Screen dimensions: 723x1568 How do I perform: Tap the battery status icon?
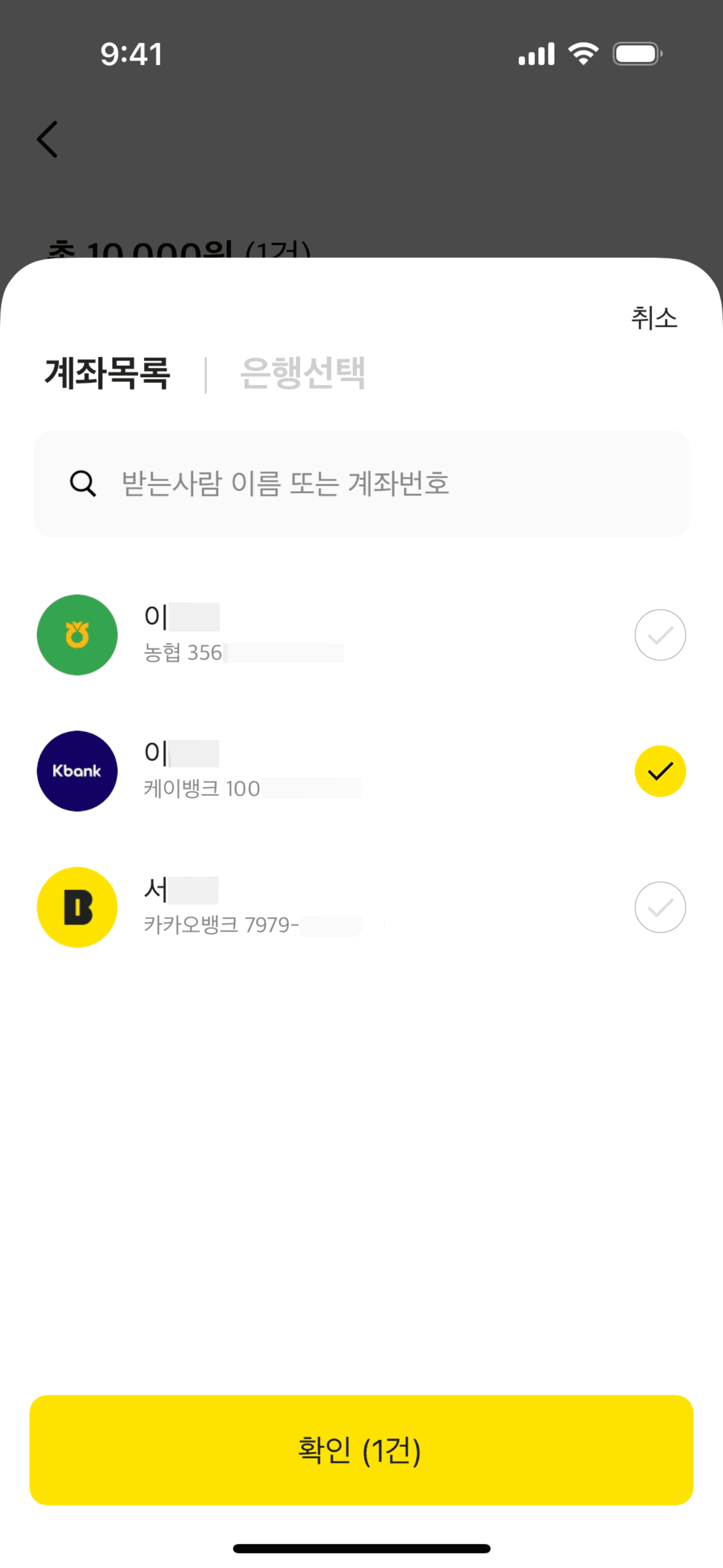click(x=637, y=54)
